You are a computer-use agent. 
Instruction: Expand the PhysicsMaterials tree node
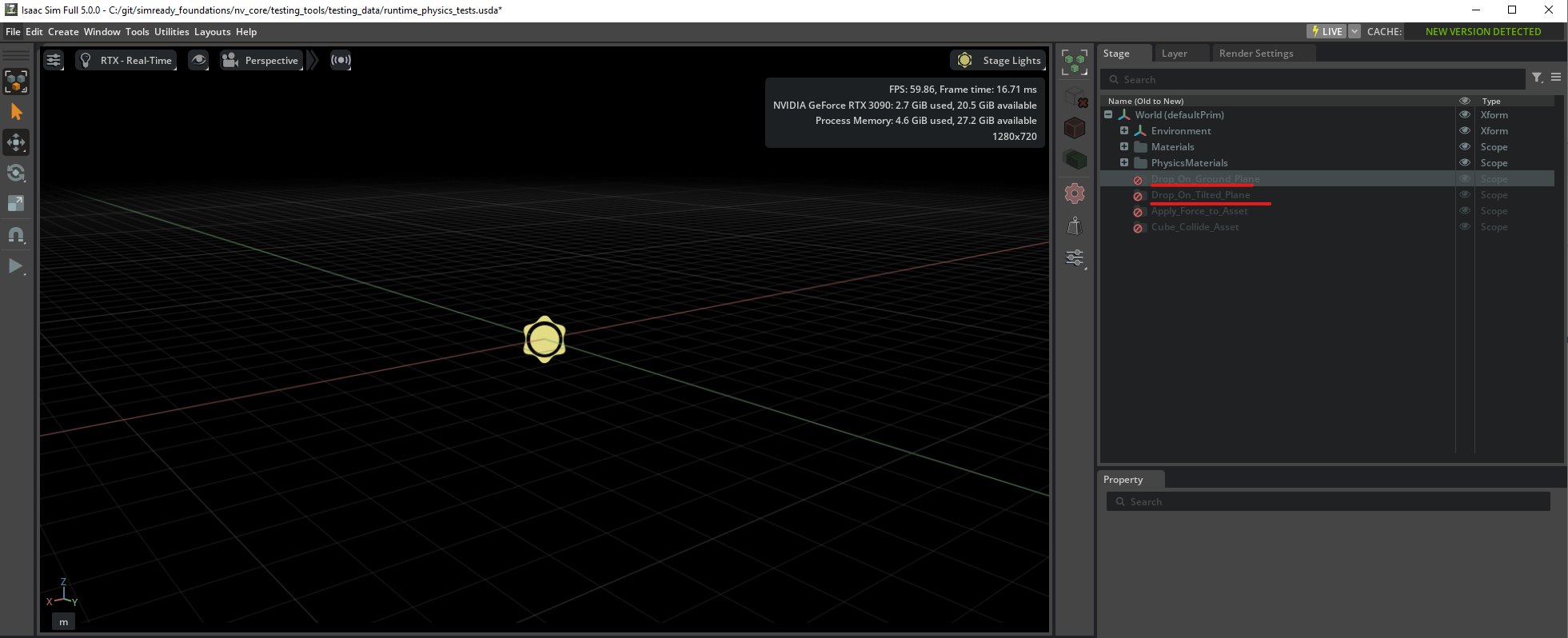point(1124,162)
